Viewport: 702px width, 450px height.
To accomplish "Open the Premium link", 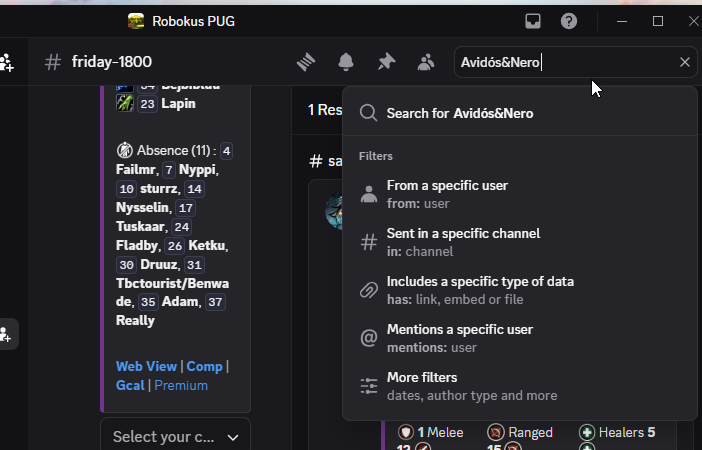I will tap(181, 386).
